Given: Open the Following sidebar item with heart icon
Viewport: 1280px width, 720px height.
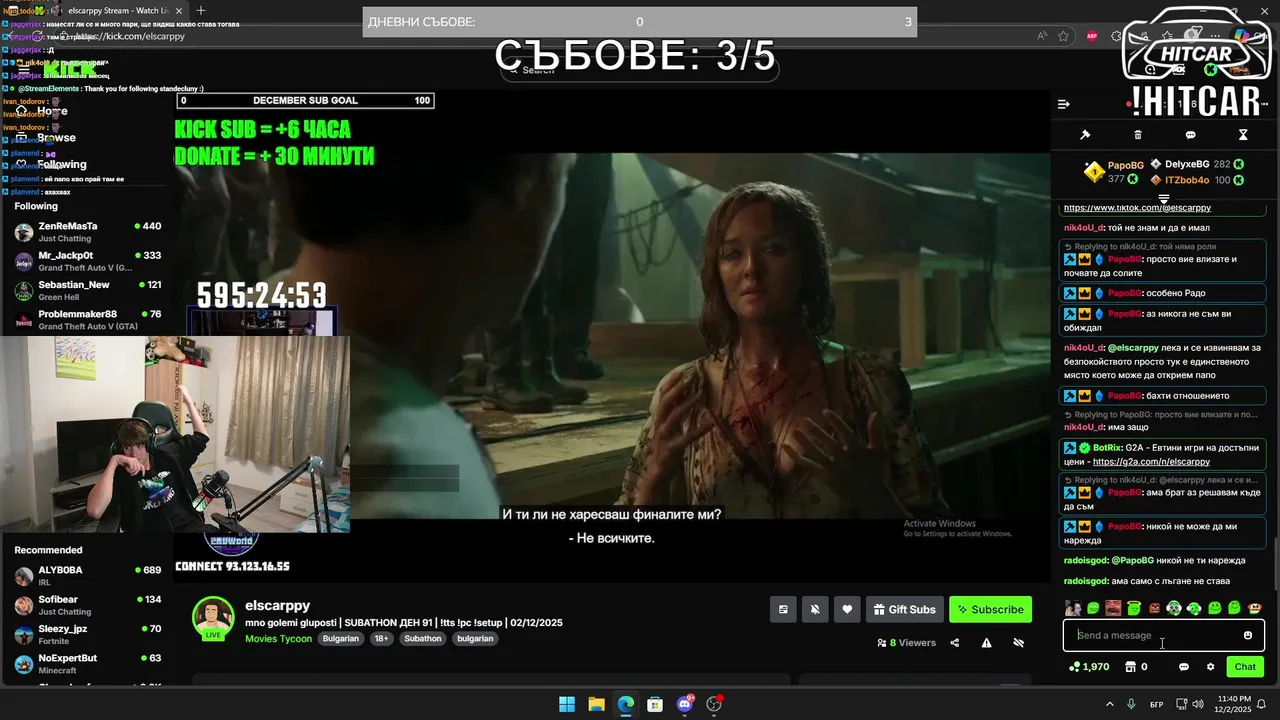Looking at the screenshot, I should [52, 164].
